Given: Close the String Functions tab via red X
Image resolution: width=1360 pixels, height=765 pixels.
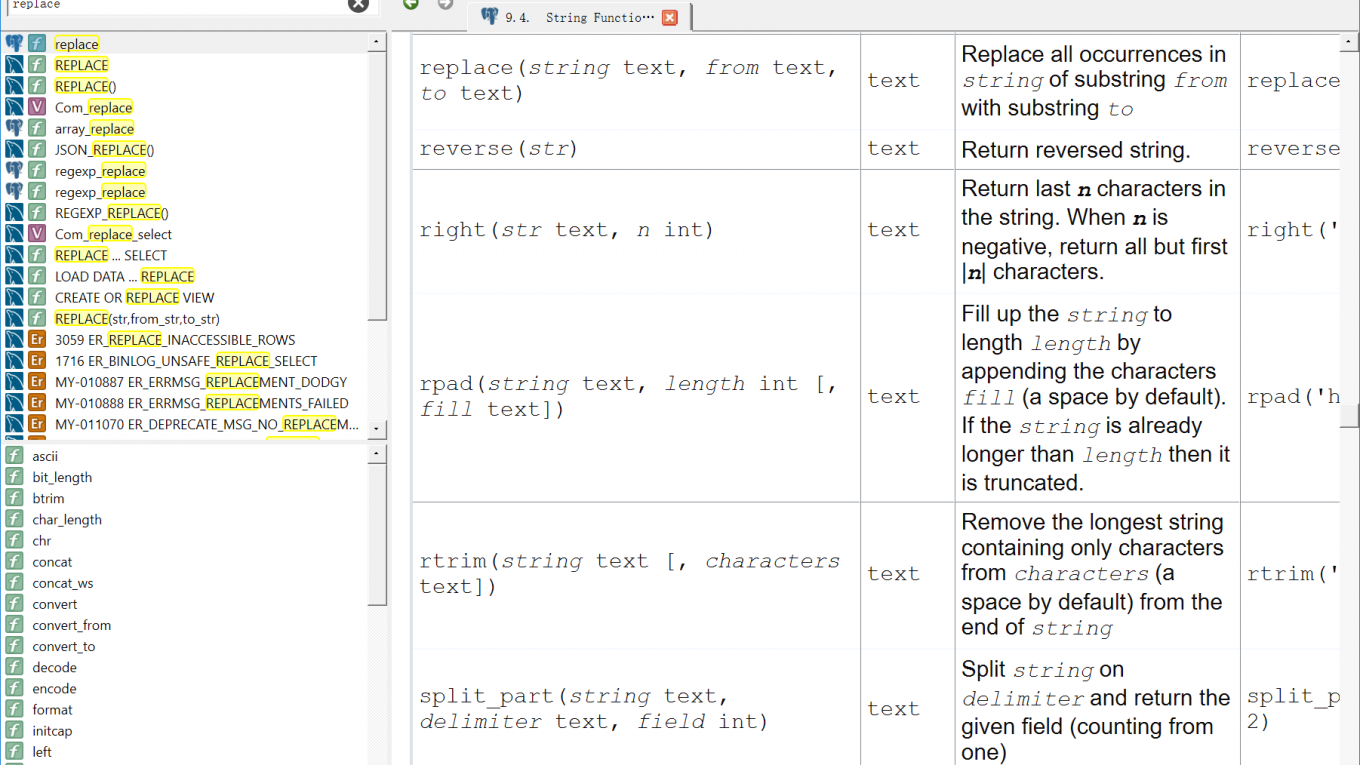Looking at the screenshot, I should (x=670, y=17).
